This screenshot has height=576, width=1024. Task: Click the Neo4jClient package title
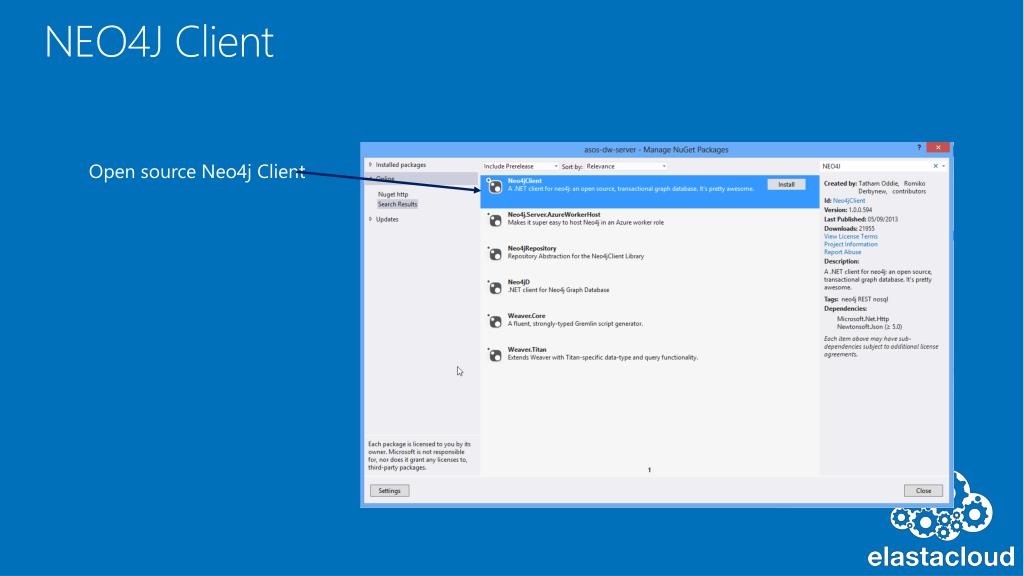pos(524,181)
